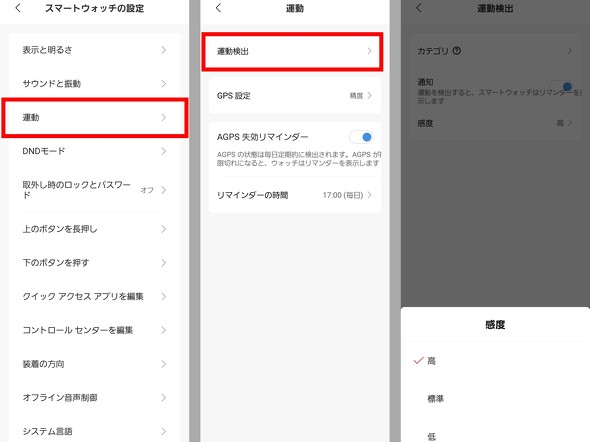This screenshot has width=590, height=442.
Task: Open 運動検出 row
Action: click(x=292, y=52)
